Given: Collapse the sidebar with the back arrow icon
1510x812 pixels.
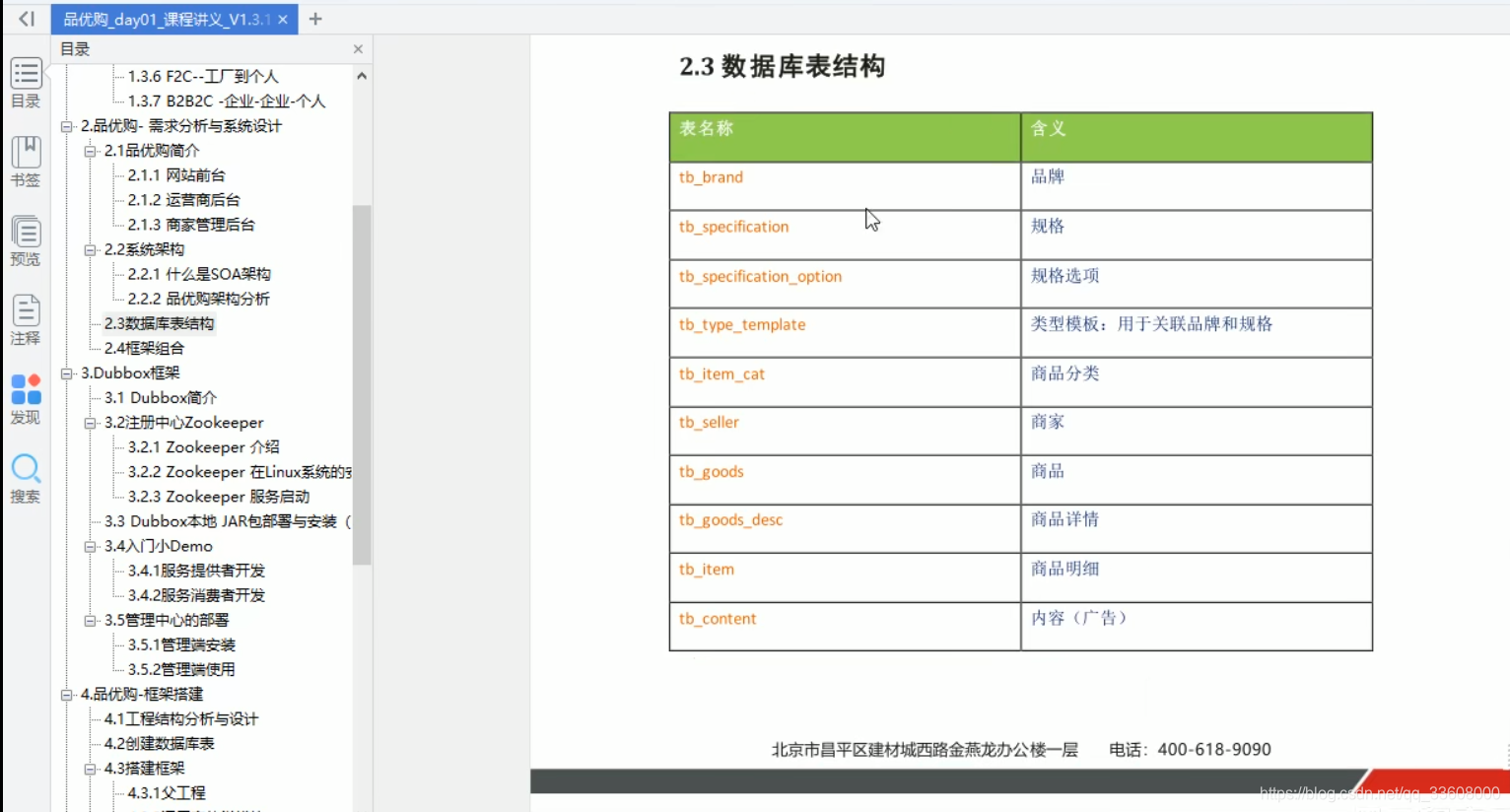Looking at the screenshot, I should click(26, 19).
